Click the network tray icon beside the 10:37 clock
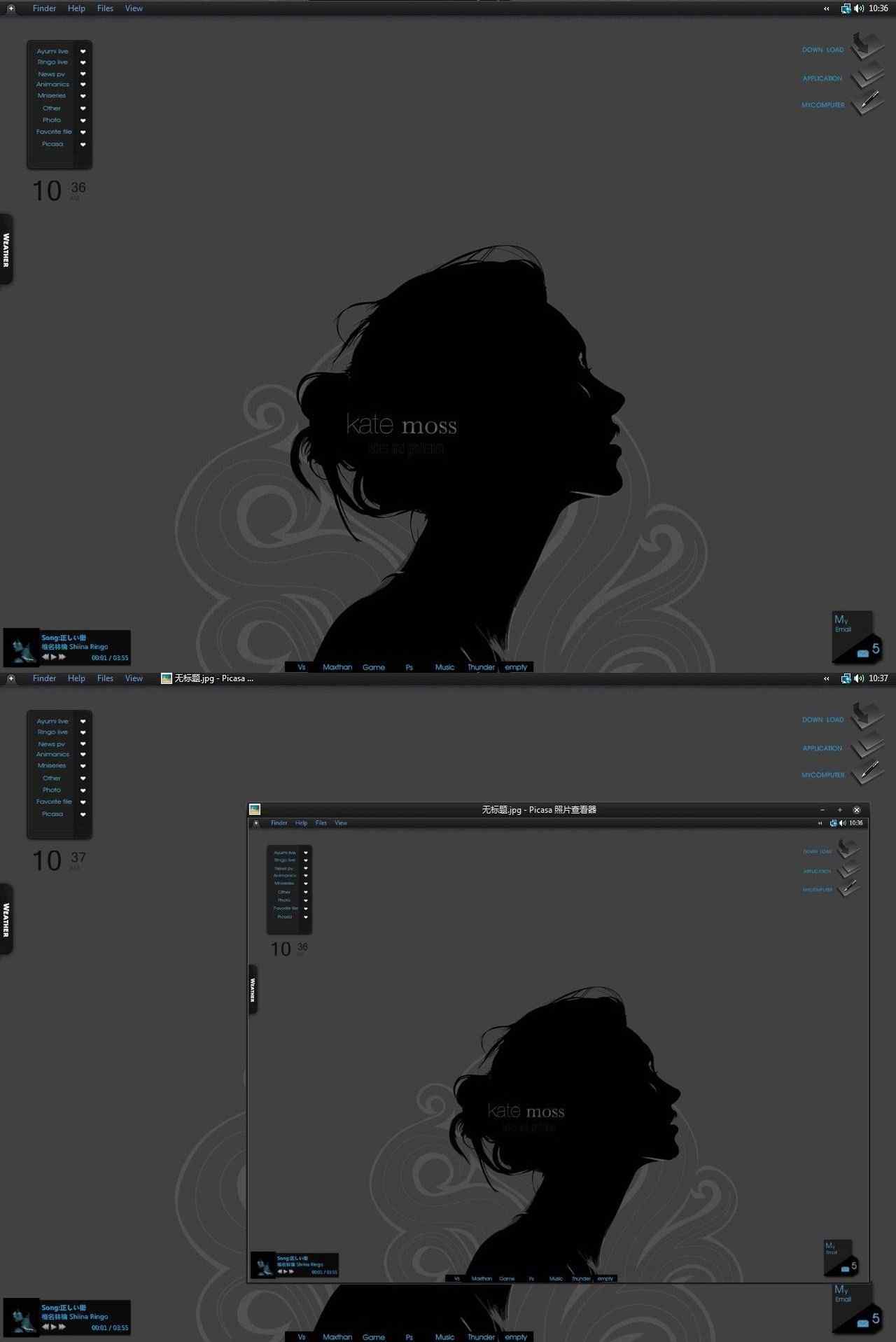This screenshot has height=1342, width=896. (x=846, y=678)
